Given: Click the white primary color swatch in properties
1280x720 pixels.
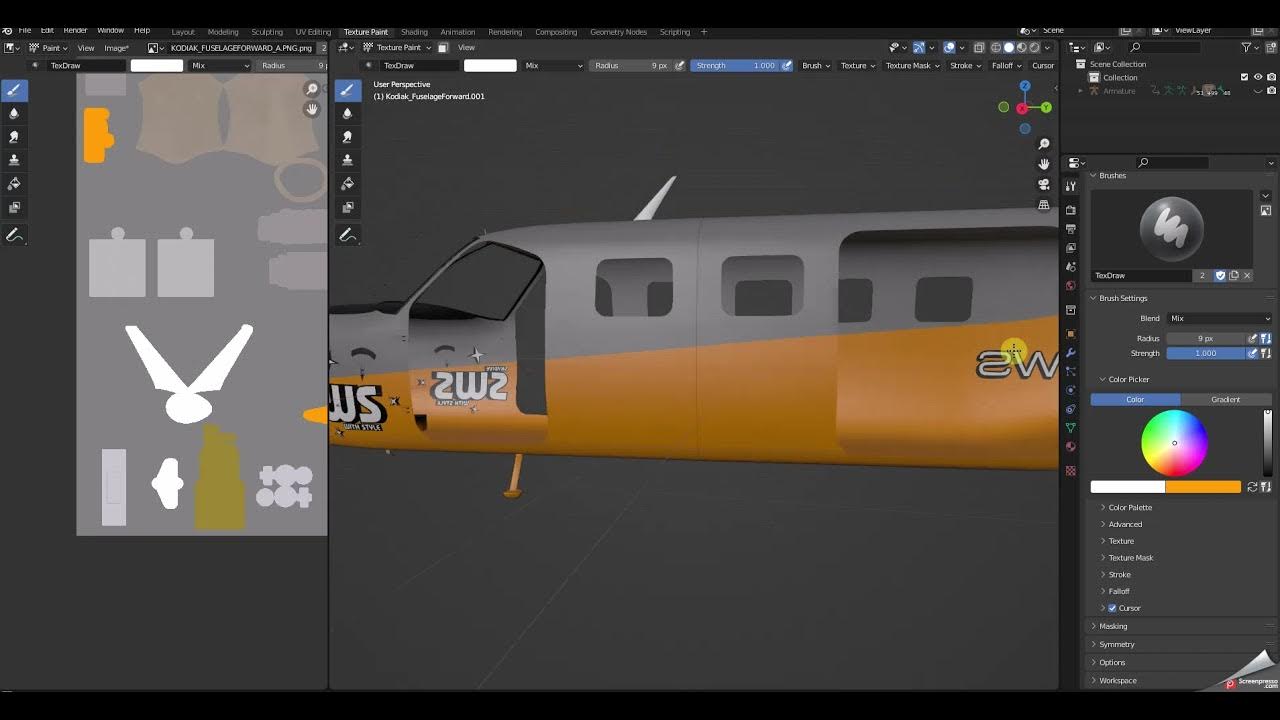Looking at the screenshot, I should [x=1128, y=487].
